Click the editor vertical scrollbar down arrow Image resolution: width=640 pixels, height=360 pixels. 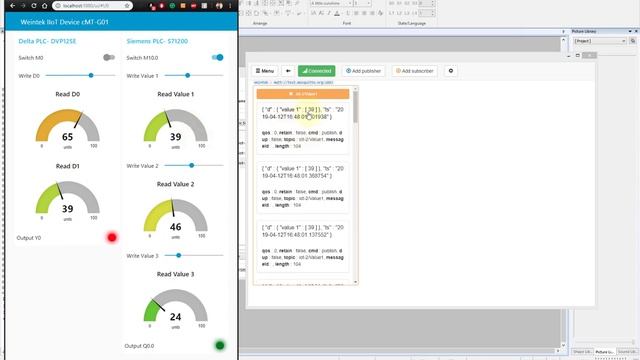click(x=563, y=345)
